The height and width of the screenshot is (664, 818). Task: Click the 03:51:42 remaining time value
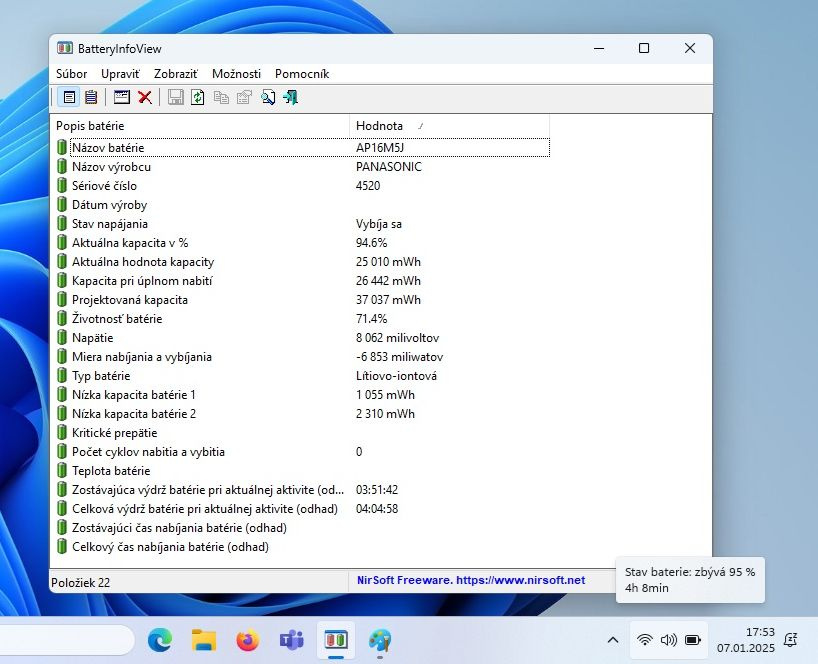pyautogui.click(x=377, y=490)
